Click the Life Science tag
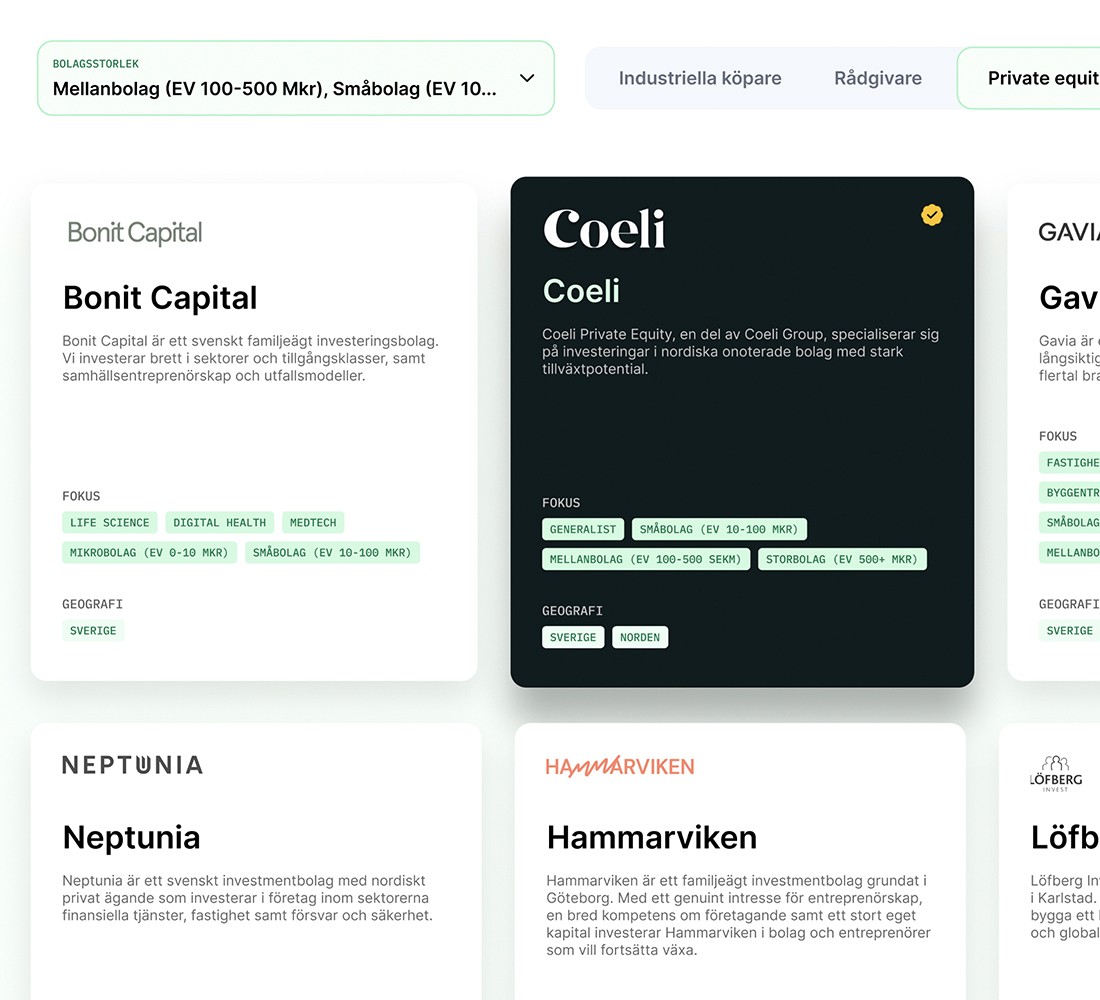 tap(109, 523)
